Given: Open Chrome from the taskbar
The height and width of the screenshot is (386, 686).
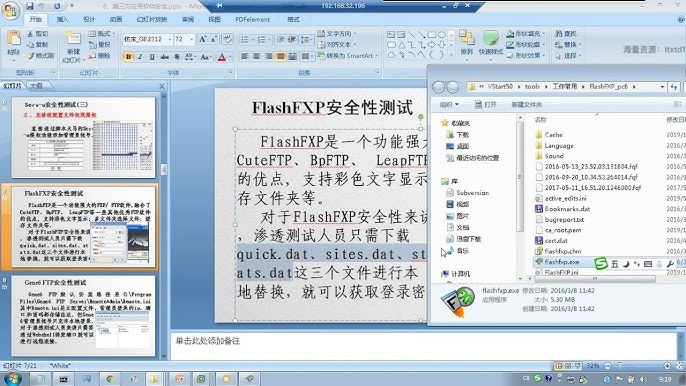Looking at the screenshot, I should [x=110, y=379].
